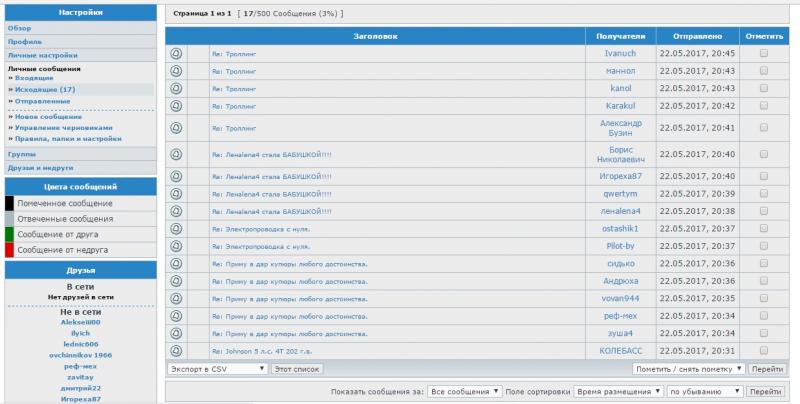The image size is (800, 404).
Task: Tick checkbox for Pilot-by message
Action: coord(764,246)
